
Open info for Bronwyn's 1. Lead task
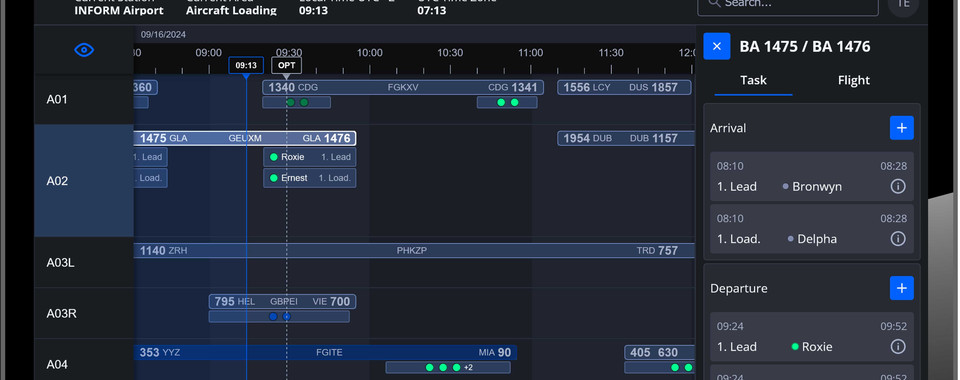point(898,187)
